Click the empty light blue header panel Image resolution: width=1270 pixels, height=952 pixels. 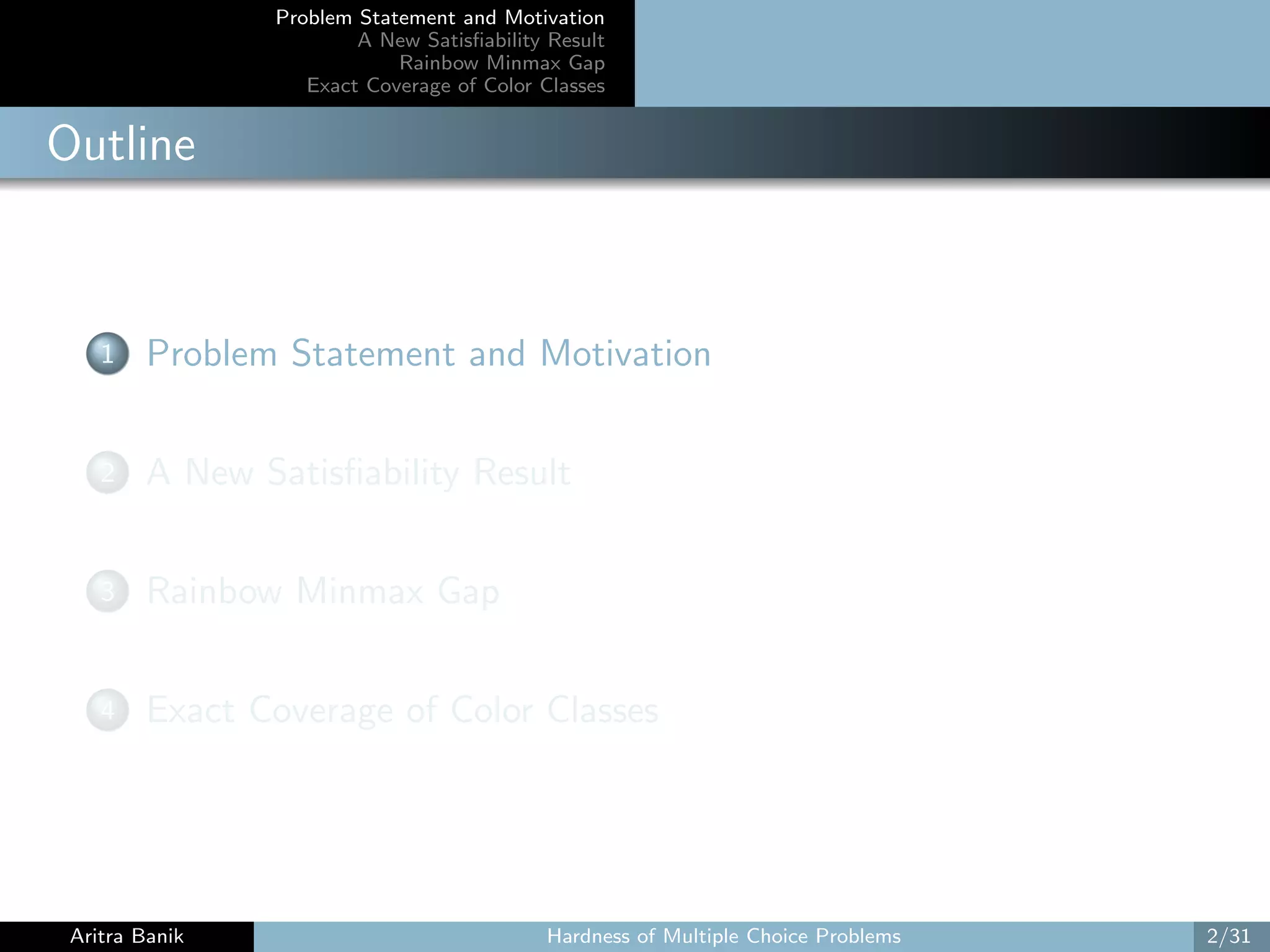pyautogui.click(x=952, y=53)
